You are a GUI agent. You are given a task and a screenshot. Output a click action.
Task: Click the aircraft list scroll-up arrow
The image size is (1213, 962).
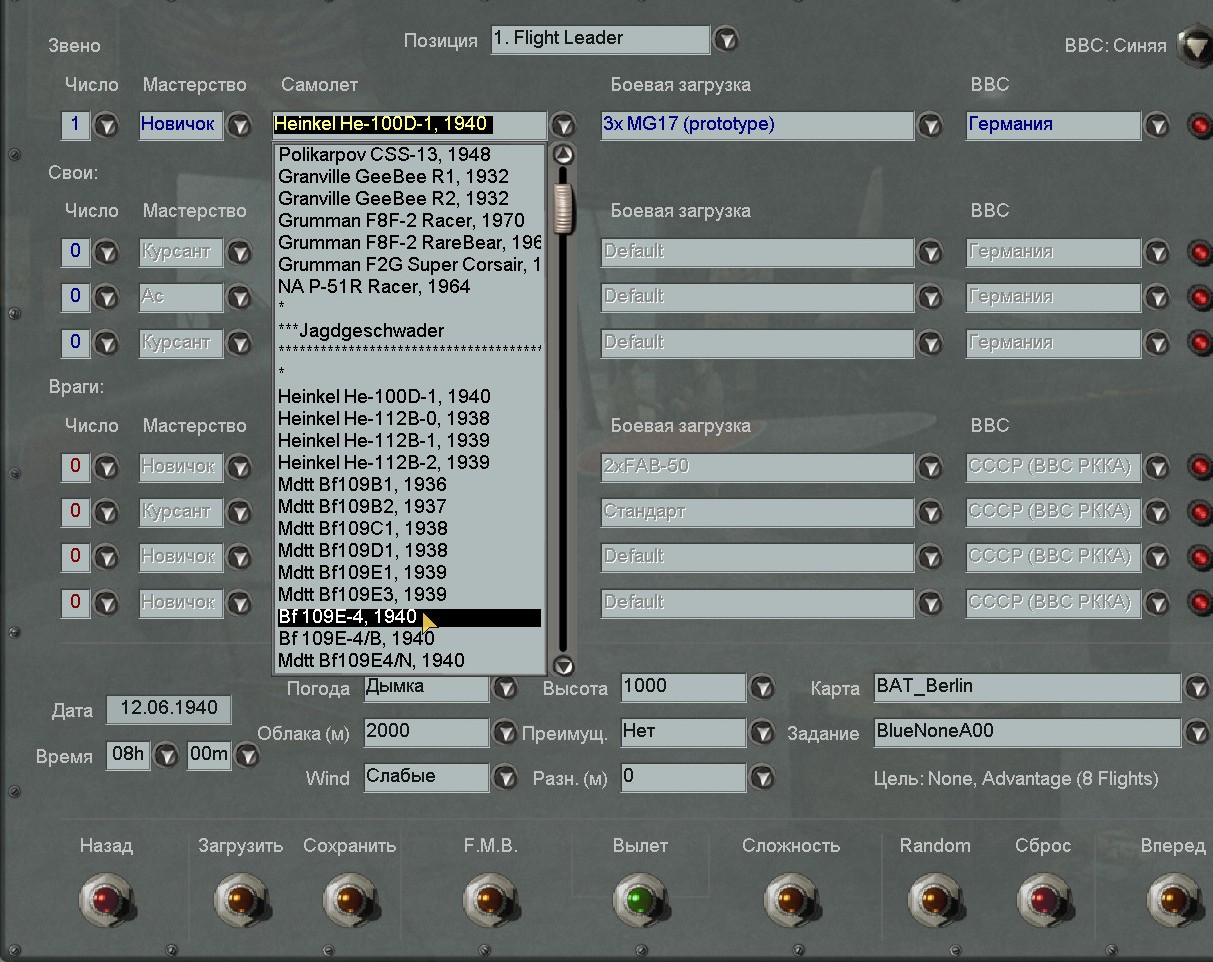(564, 155)
